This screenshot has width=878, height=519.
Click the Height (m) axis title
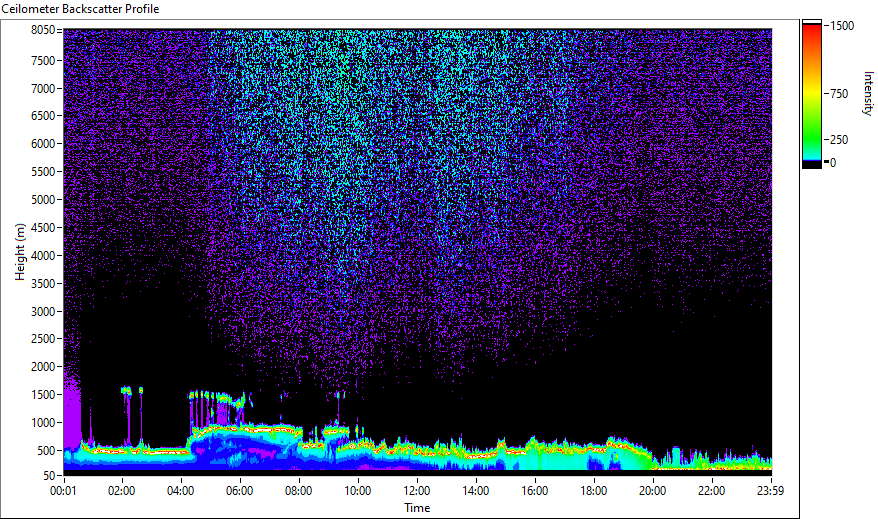[20, 252]
